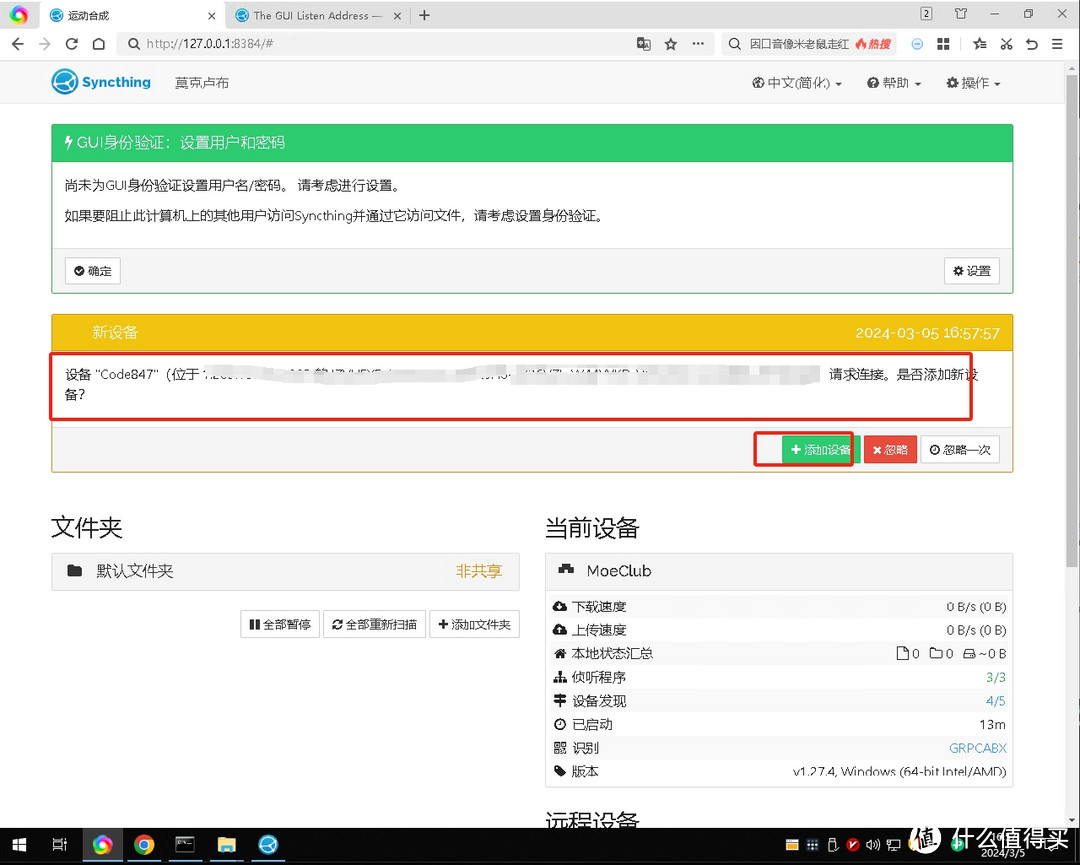Click the folder icon beside 默认文件夹

point(75,570)
